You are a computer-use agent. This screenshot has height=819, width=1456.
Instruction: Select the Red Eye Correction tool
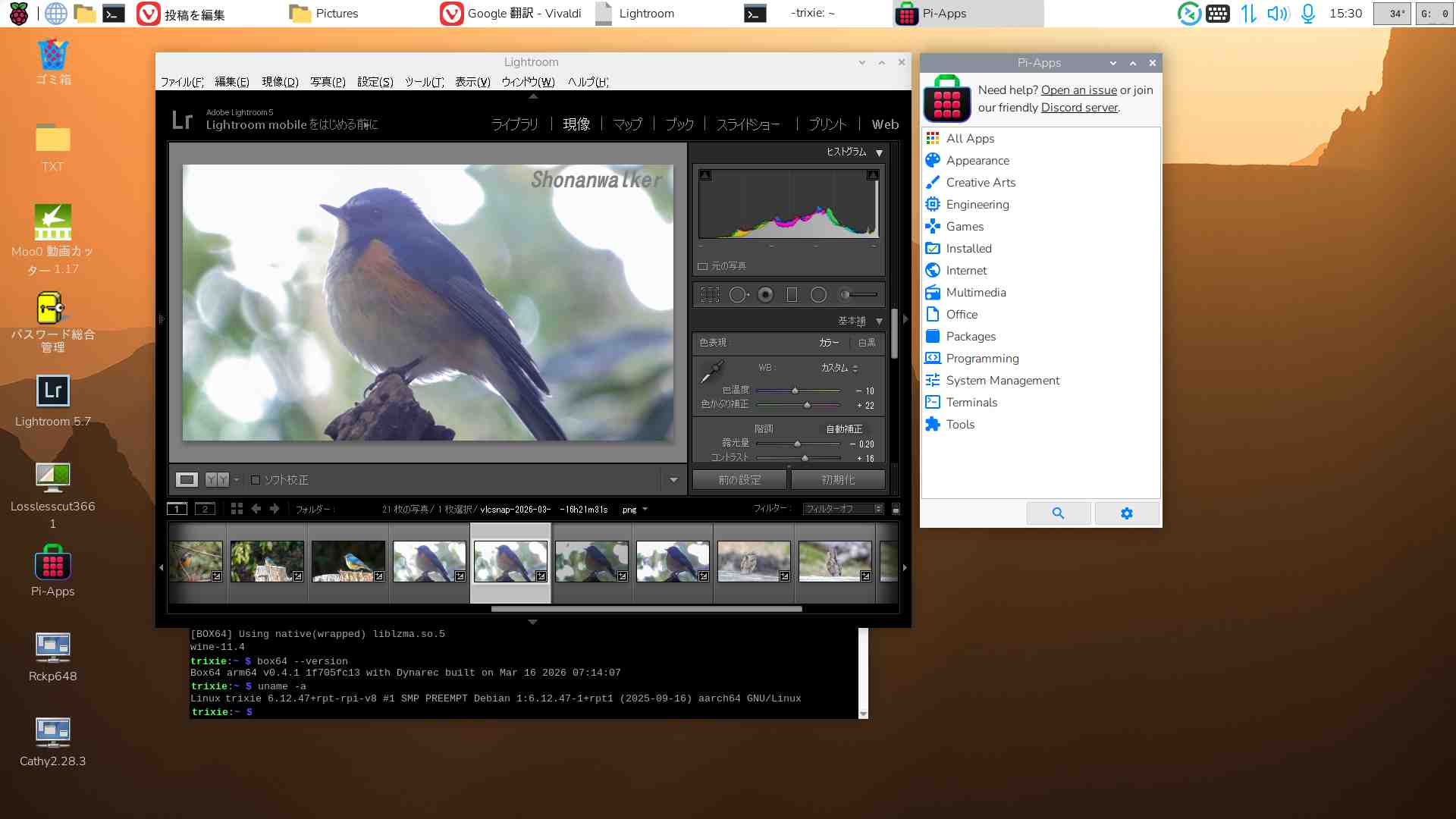tap(766, 295)
